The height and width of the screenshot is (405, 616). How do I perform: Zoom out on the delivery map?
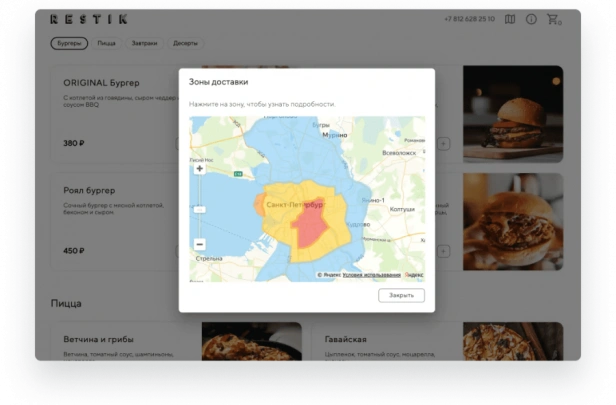(x=199, y=244)
